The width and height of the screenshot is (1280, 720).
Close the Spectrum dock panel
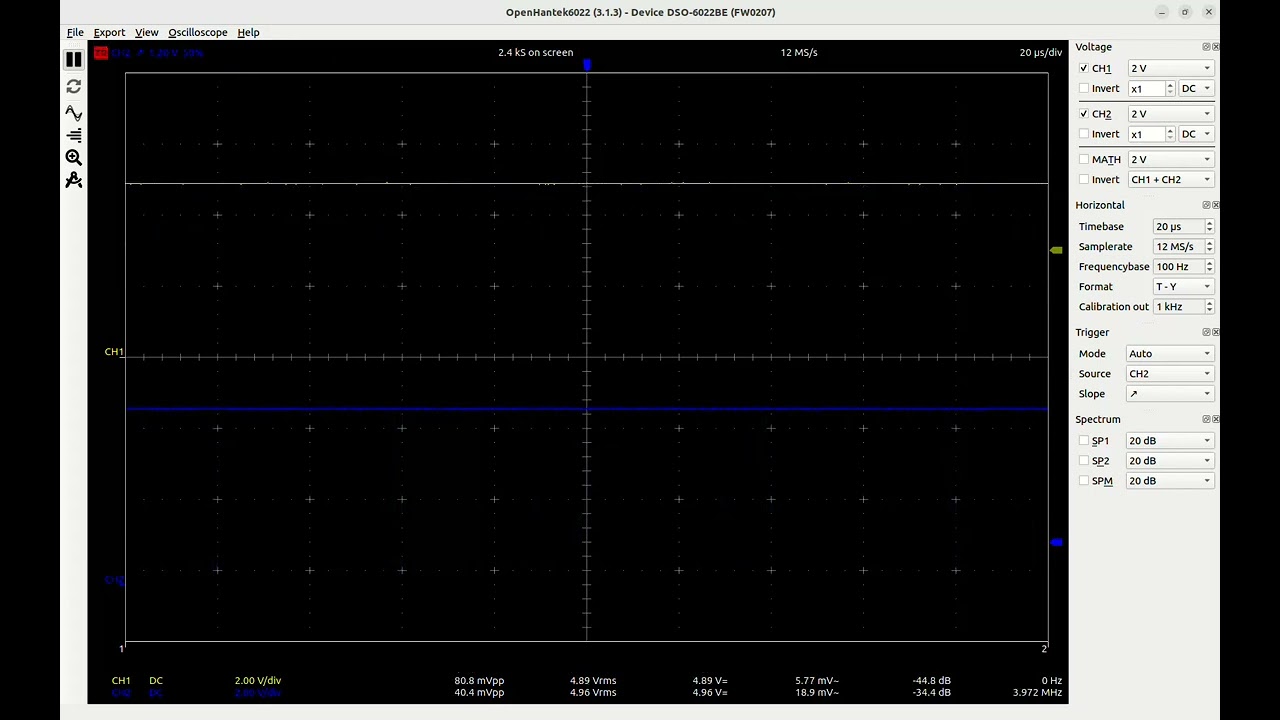click(1215, 419)
